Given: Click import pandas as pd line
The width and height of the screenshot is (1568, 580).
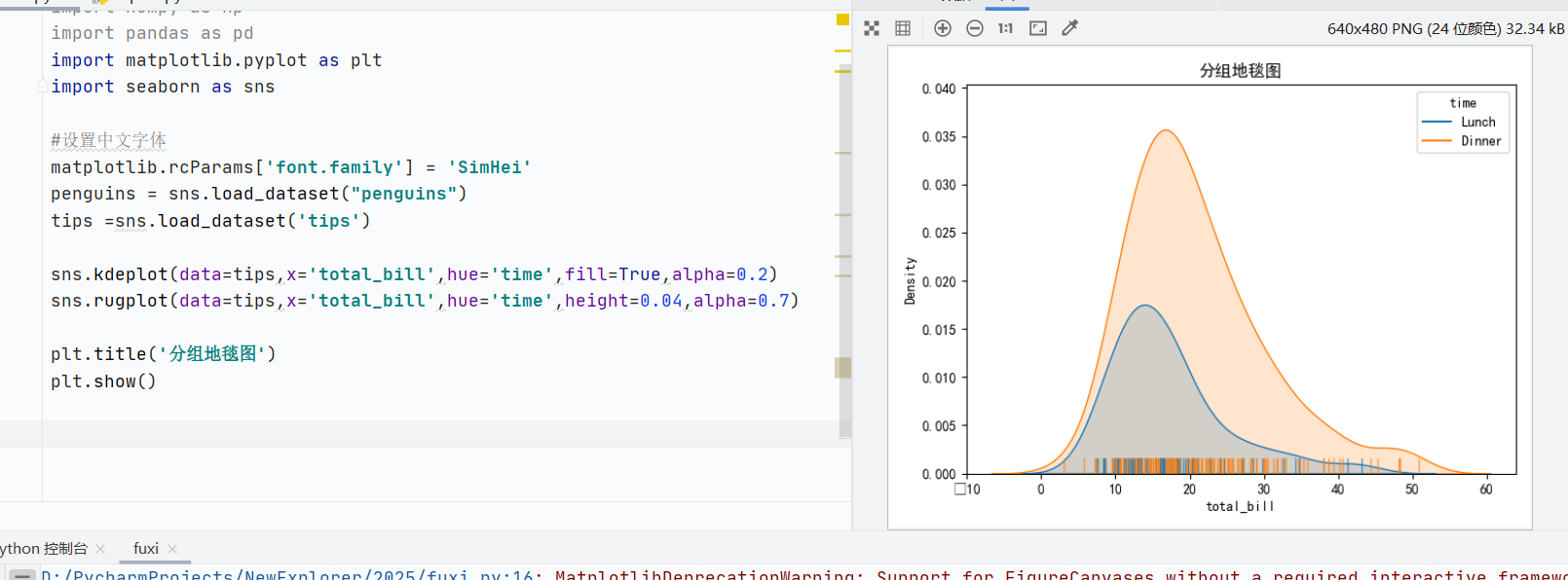Looking at the screenshot, I should 152,33.
